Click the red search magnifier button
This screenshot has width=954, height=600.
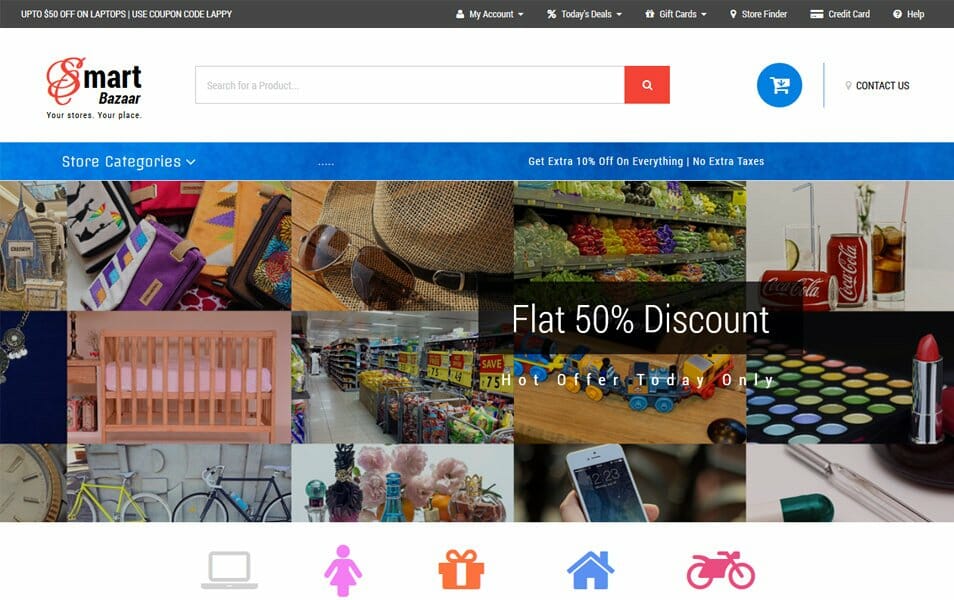point(647,85)
